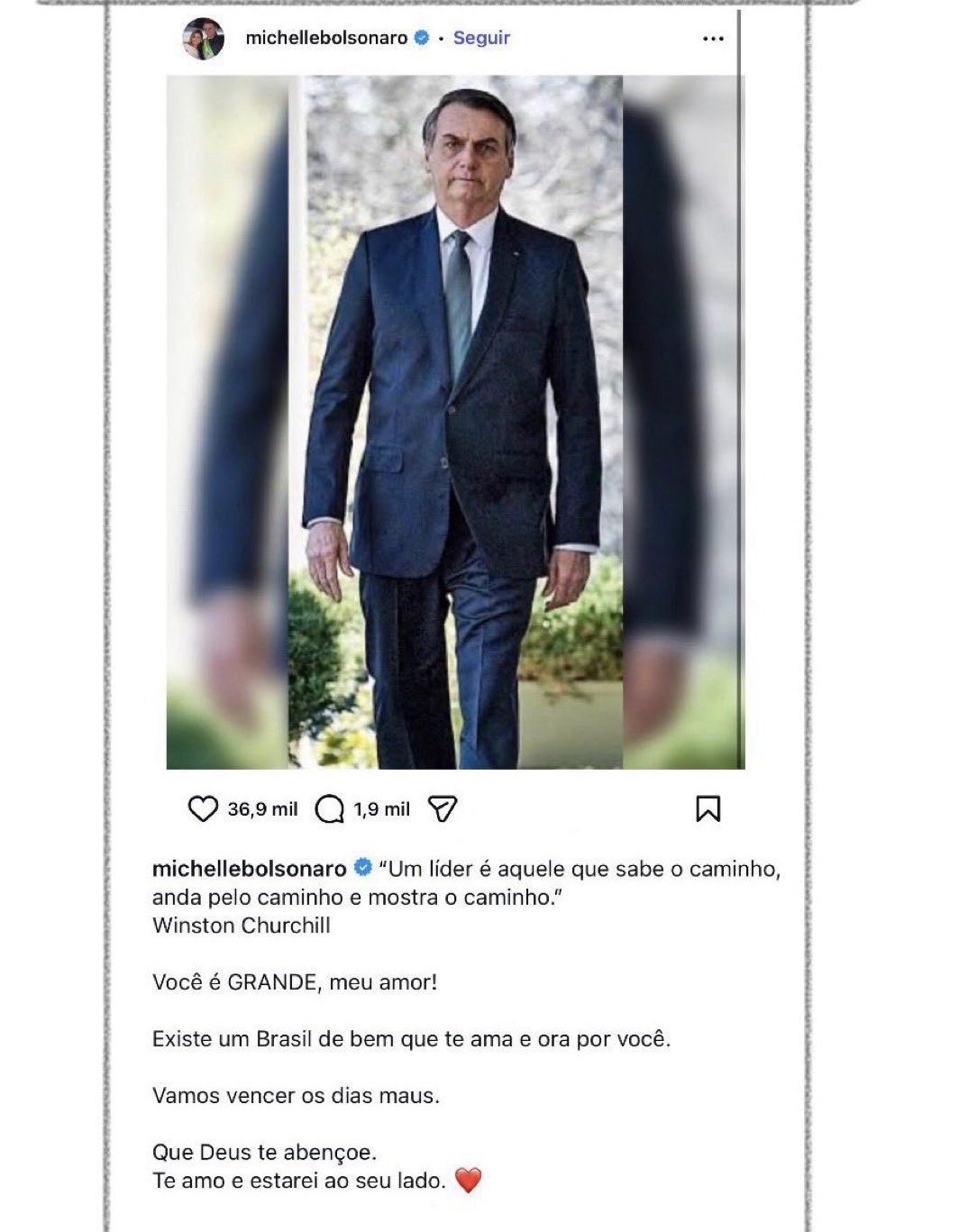Save the post with the bookmark icon

[x=708, y=808]
